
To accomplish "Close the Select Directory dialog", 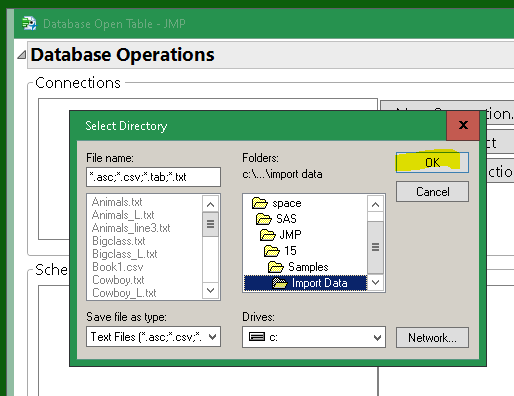I will point(463,125).
